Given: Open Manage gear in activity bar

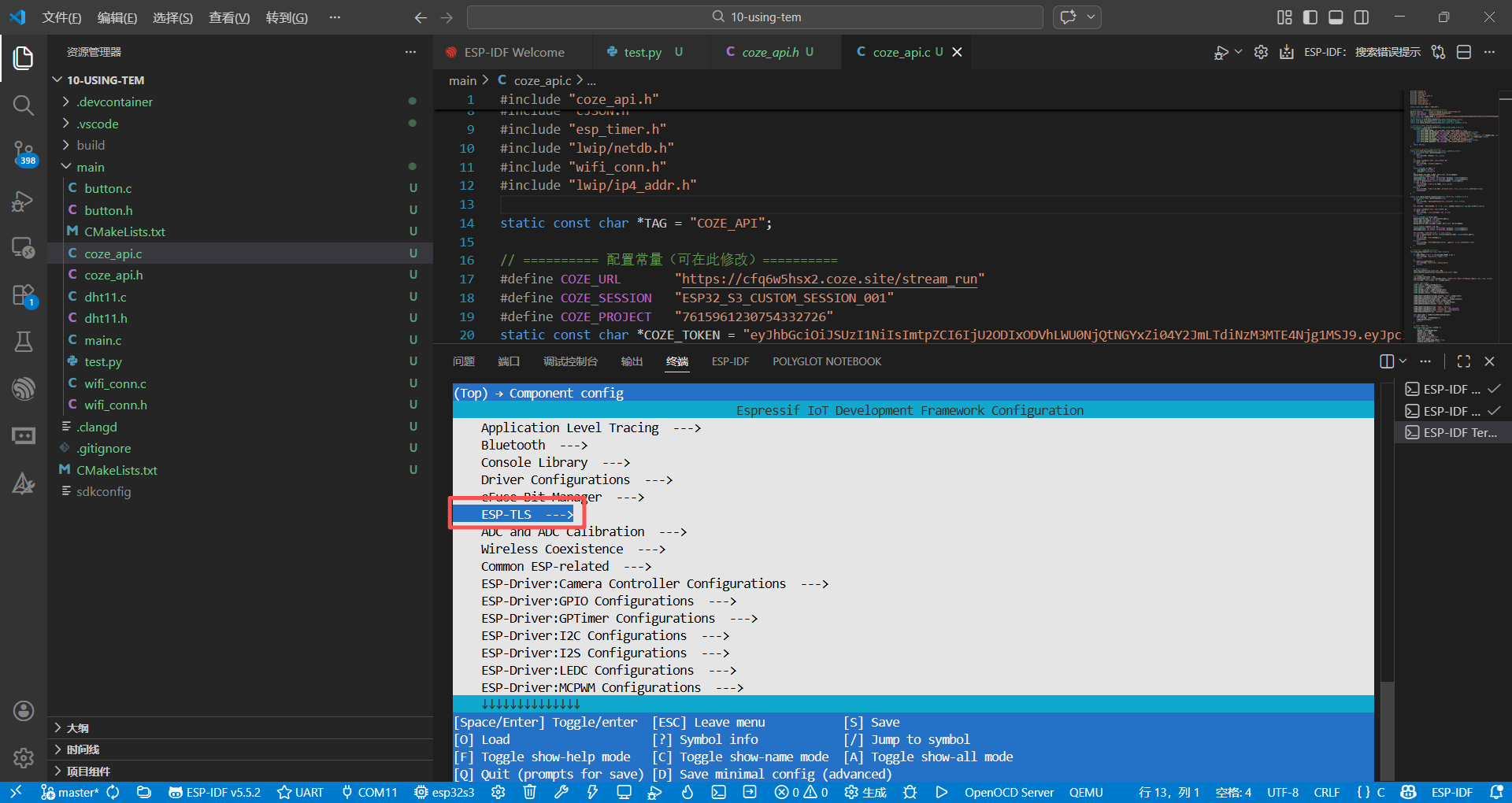Looking at the screenshot, I should coord(23,758).
